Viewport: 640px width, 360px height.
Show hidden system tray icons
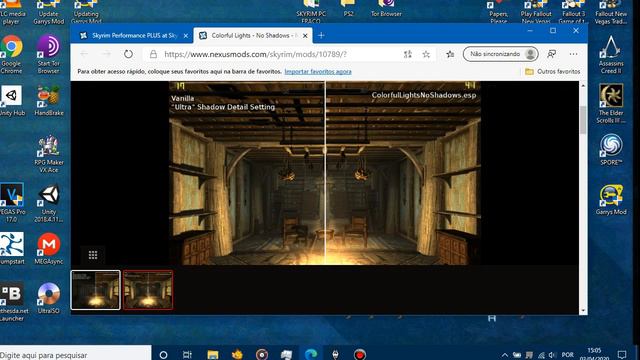pyautogui.click(x=505, y=355)
